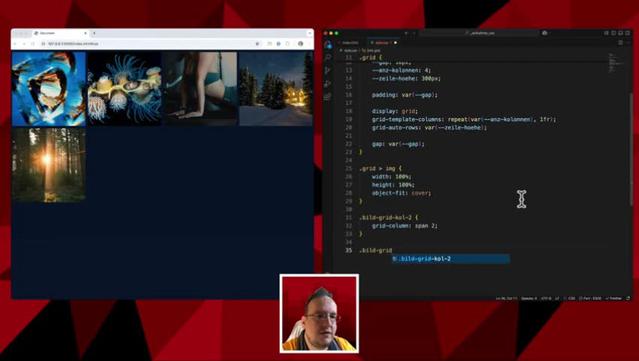
Task: Open the browser profile avatar
Action: click(300, 44)
